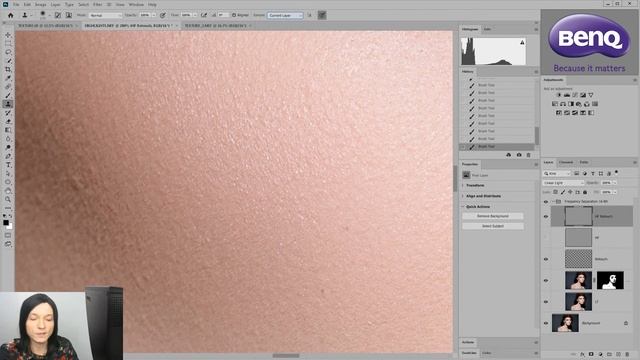Add layer mask from Layers panel bottom

click(x=591, y=354)
